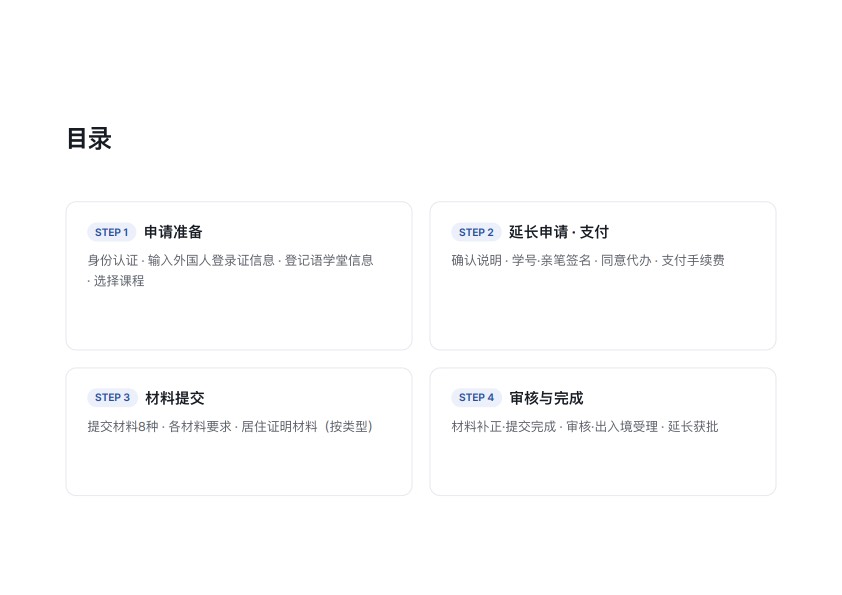Open the 延长申请·支付 card title
The height and width of the screenshot is (595, 842).
coord(558,232)
